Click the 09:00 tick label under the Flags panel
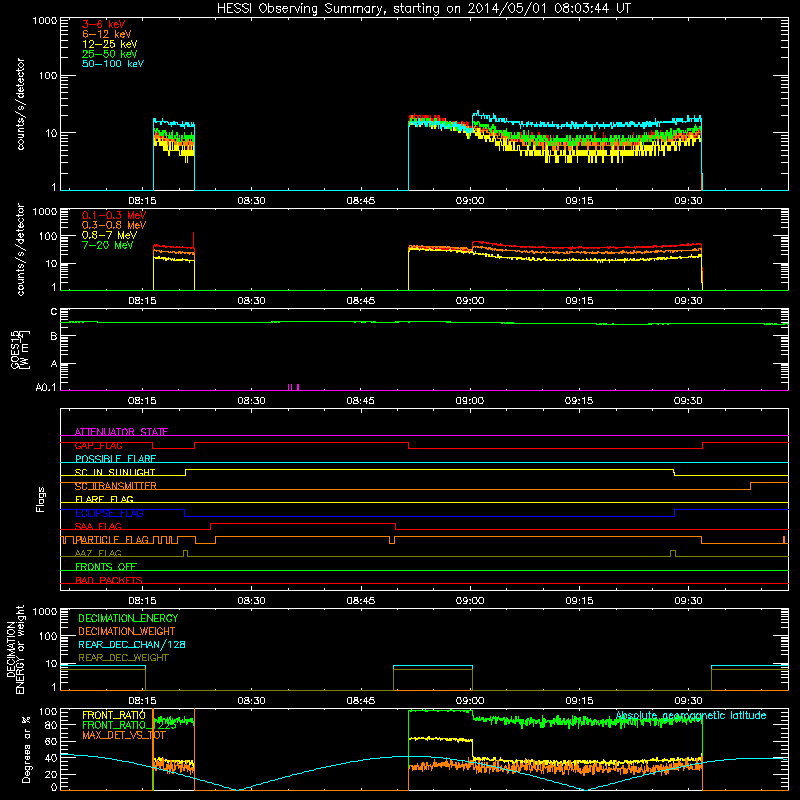Image resolution: width=800 pixels, height=800 pixels. coord(470,600)
